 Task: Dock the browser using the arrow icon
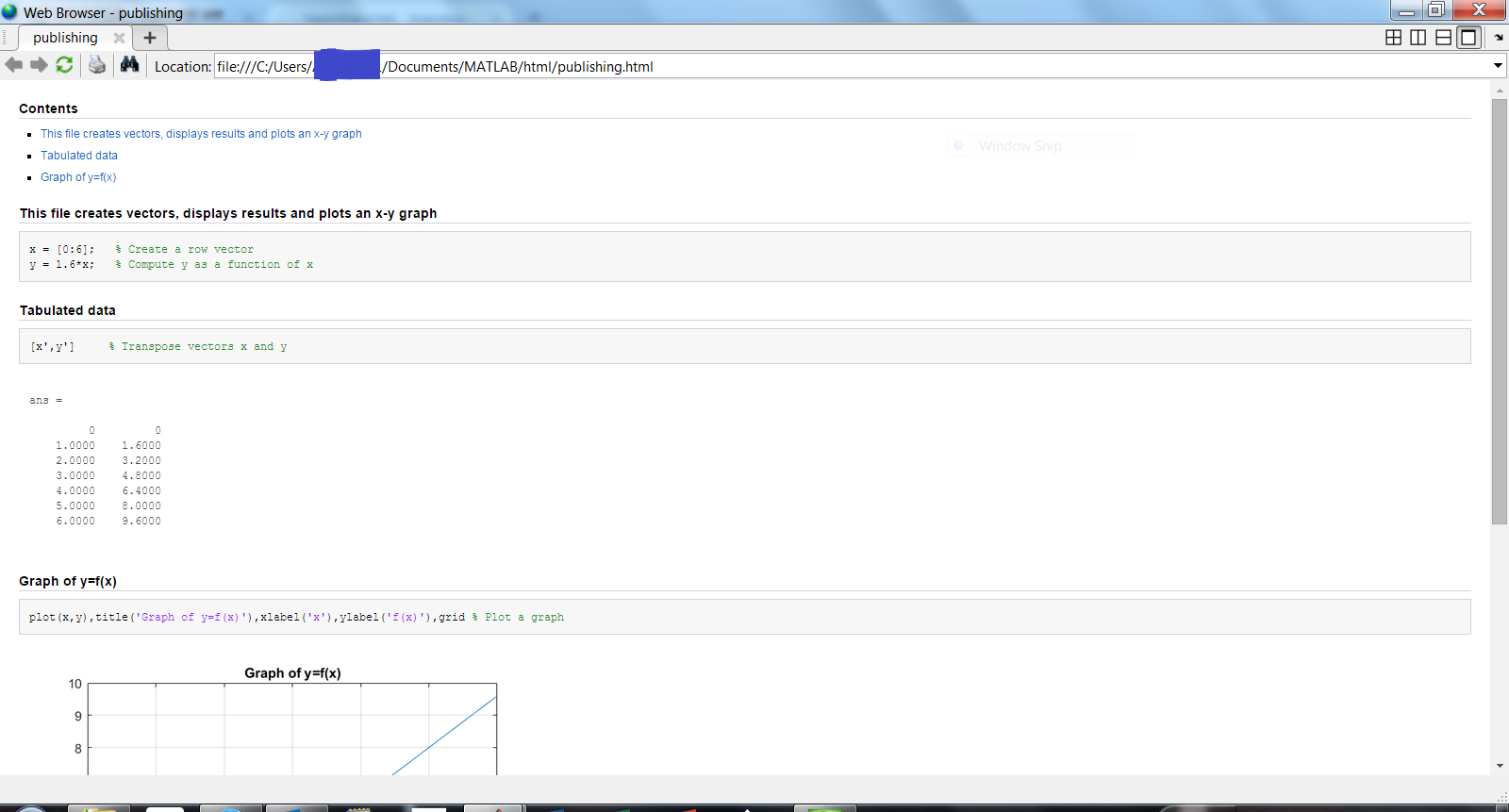(x=1498, y=38)
